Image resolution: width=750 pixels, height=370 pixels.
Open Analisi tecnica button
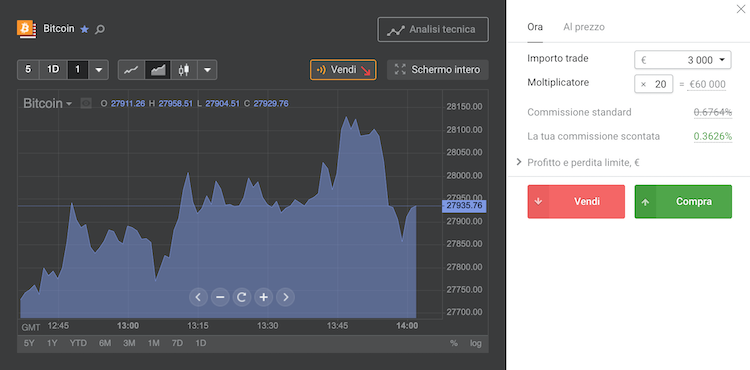click(433, 30)
